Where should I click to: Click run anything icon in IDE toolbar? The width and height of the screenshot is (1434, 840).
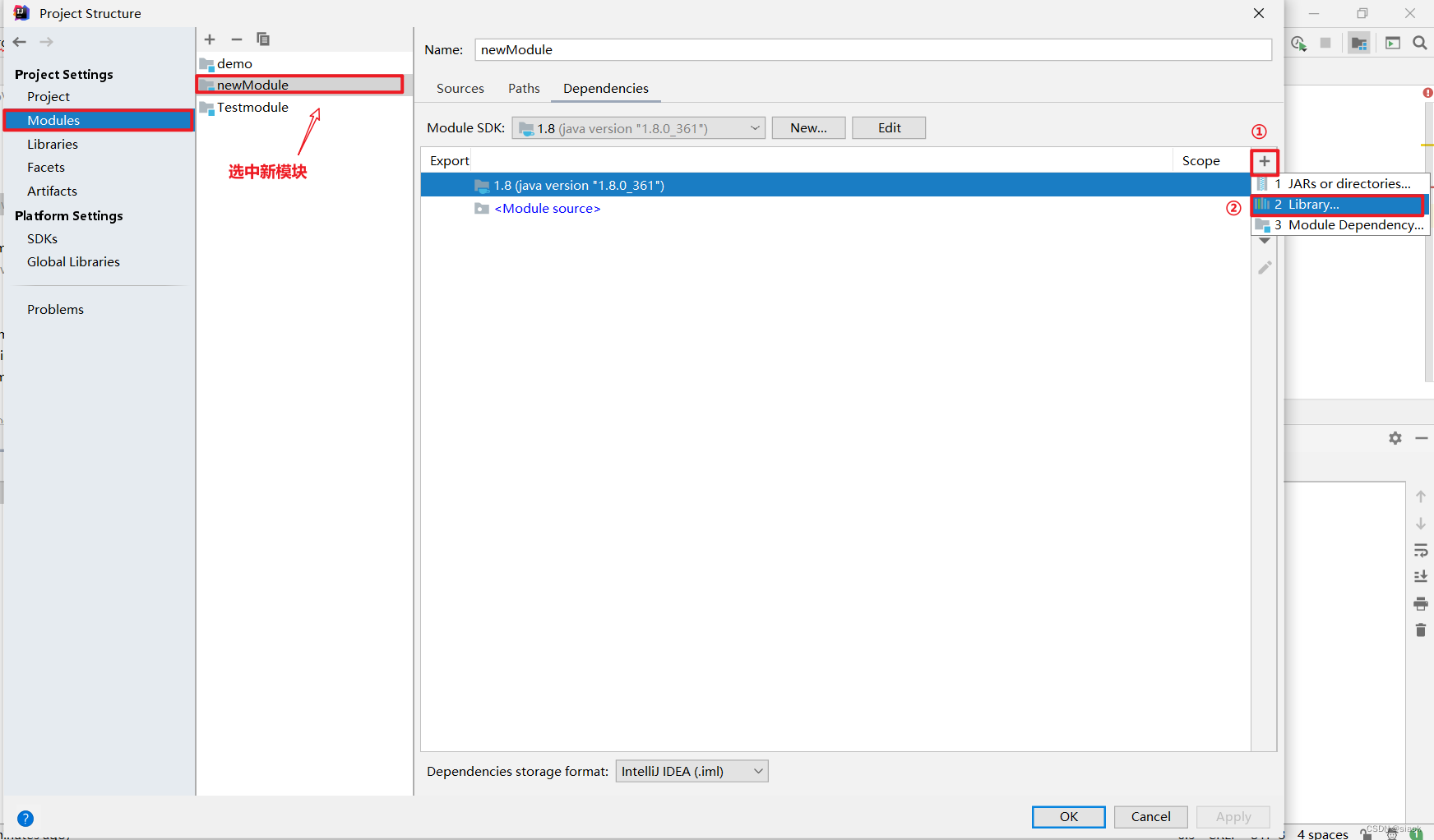pyautogui.click(x=1393, y=43)
